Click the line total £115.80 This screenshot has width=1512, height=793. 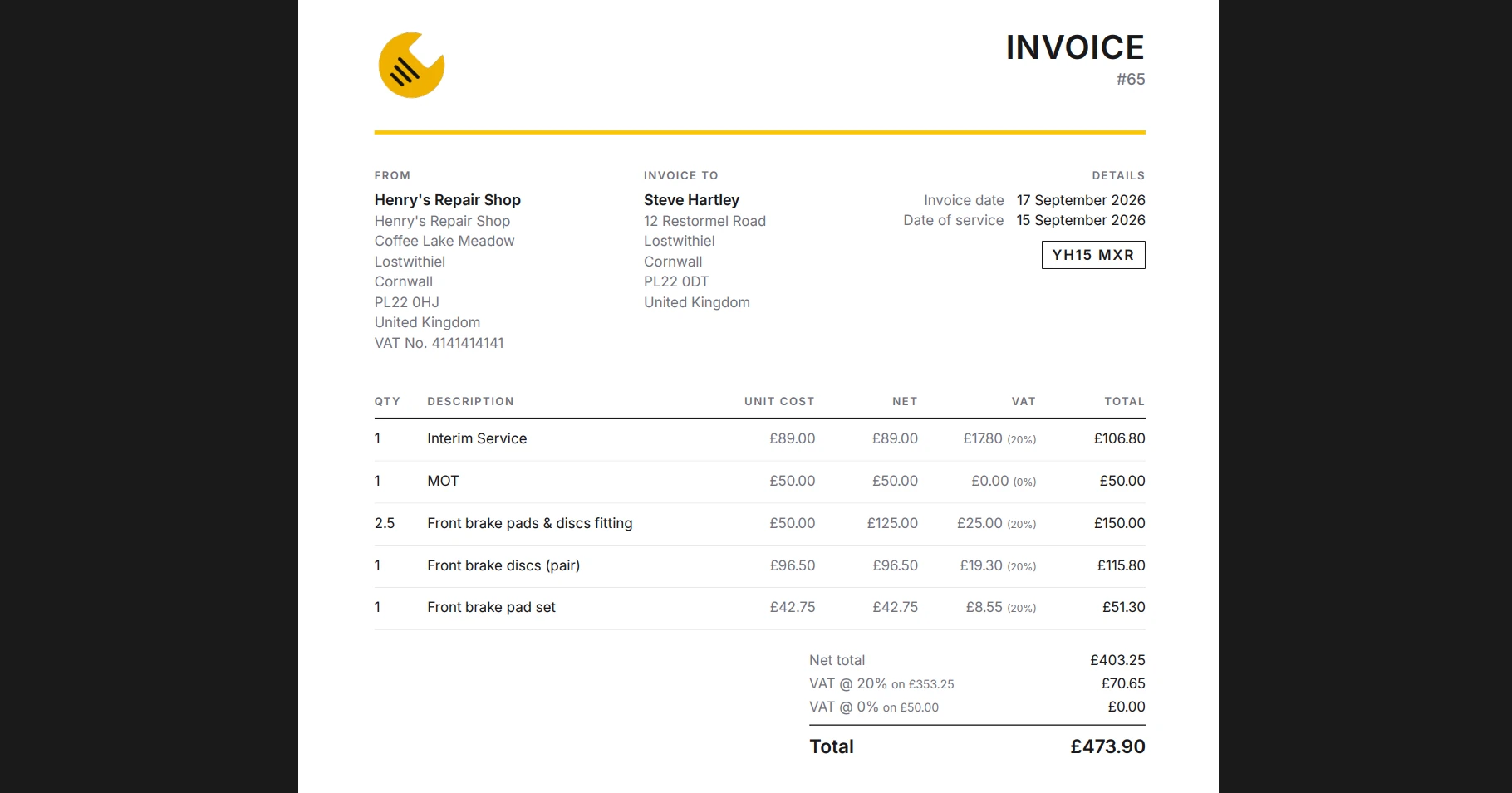coord(1121,565)
